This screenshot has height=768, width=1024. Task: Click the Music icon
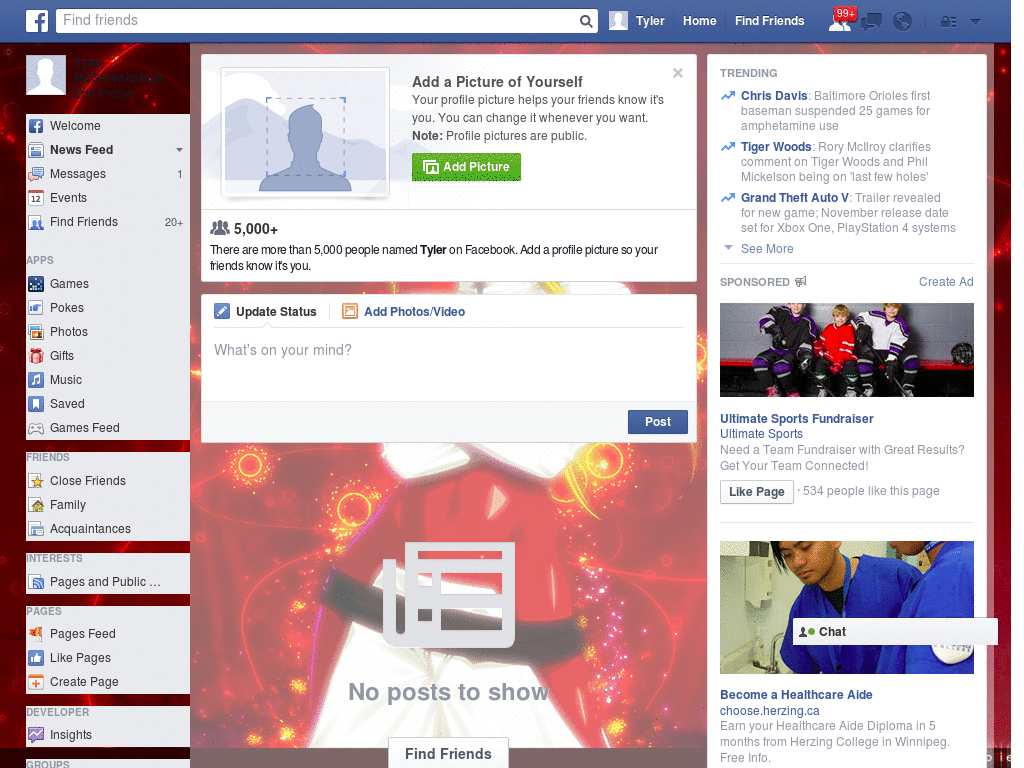pyautogui.click(x=36, y=380)
